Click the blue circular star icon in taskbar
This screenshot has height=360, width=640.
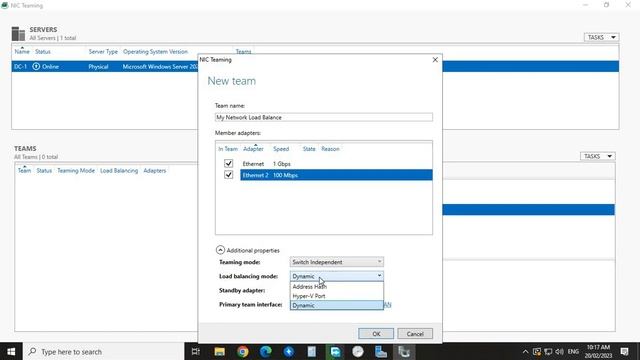[x=289, y=351]
